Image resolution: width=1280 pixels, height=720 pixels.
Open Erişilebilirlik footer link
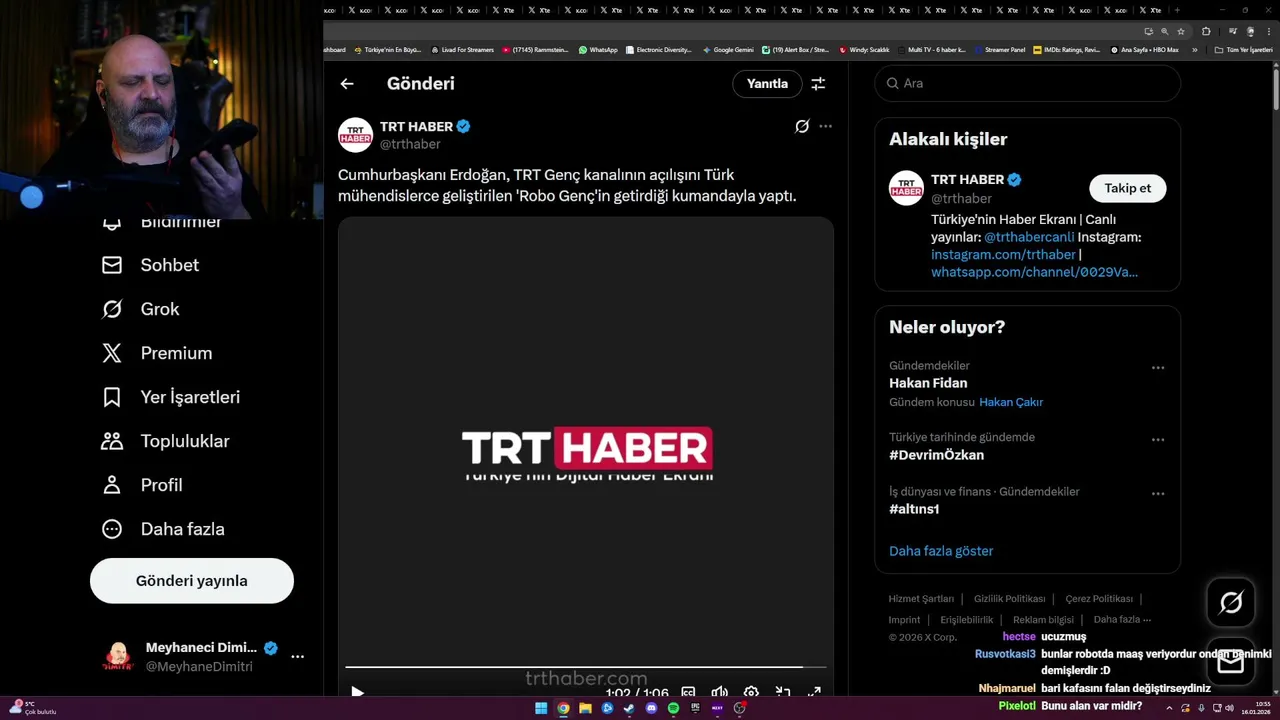tap(967, 620)
